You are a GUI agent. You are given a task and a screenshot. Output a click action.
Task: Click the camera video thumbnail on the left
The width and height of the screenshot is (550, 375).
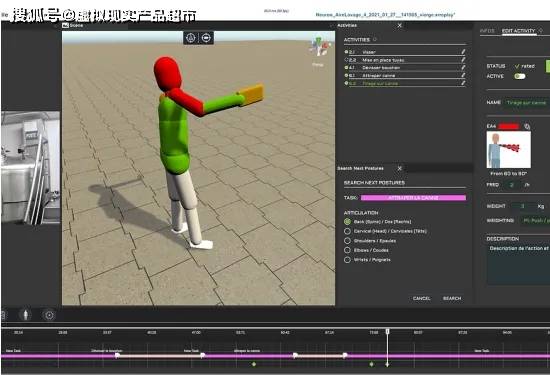coord(31,167)
